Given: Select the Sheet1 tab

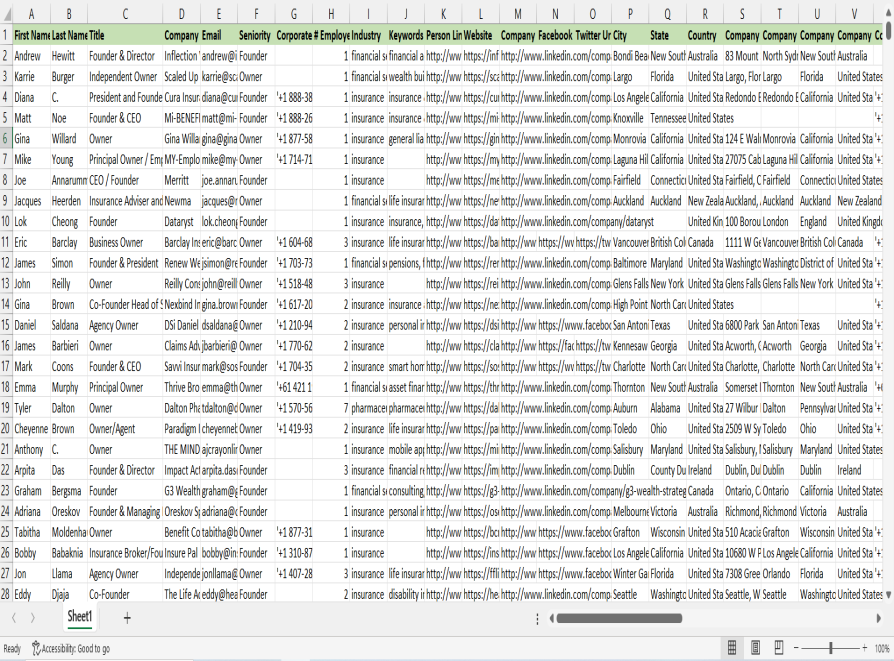Looking at the screenshot, I should coord(79,617).
